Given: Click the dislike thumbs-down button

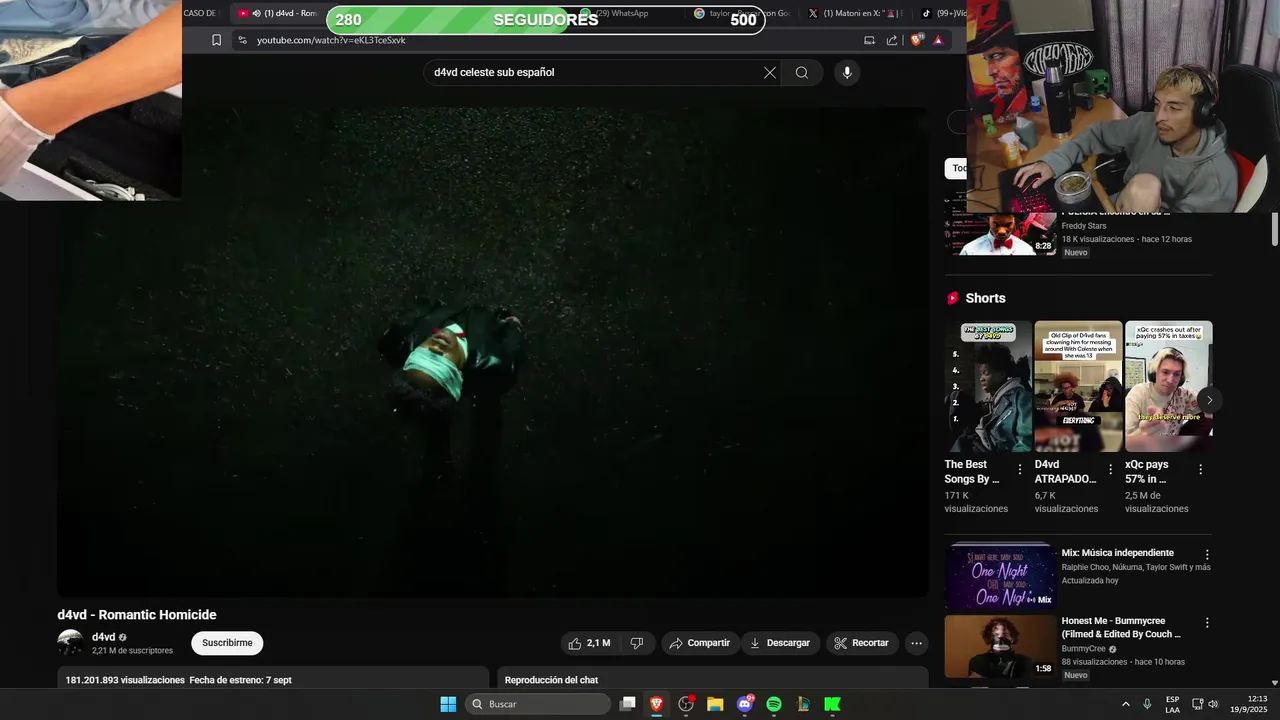Looking at the screenshot, I should 637,643.
